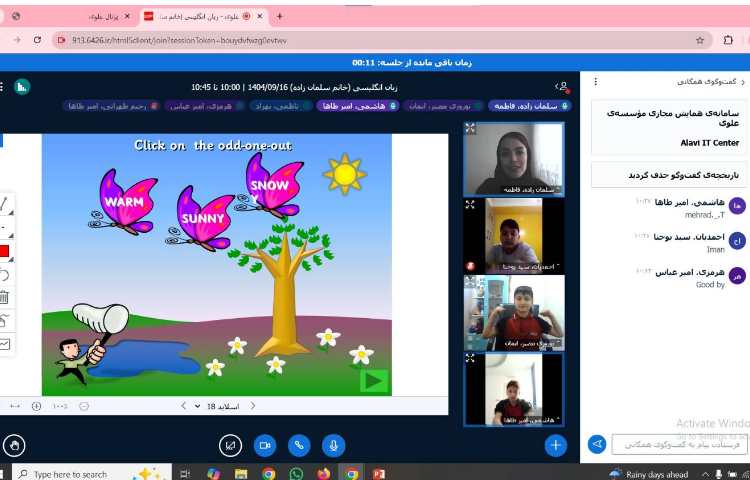This screenshot has width=750, height=480.
Task: Click the whiteboard clear trash tool
Action: pos(4,298)
